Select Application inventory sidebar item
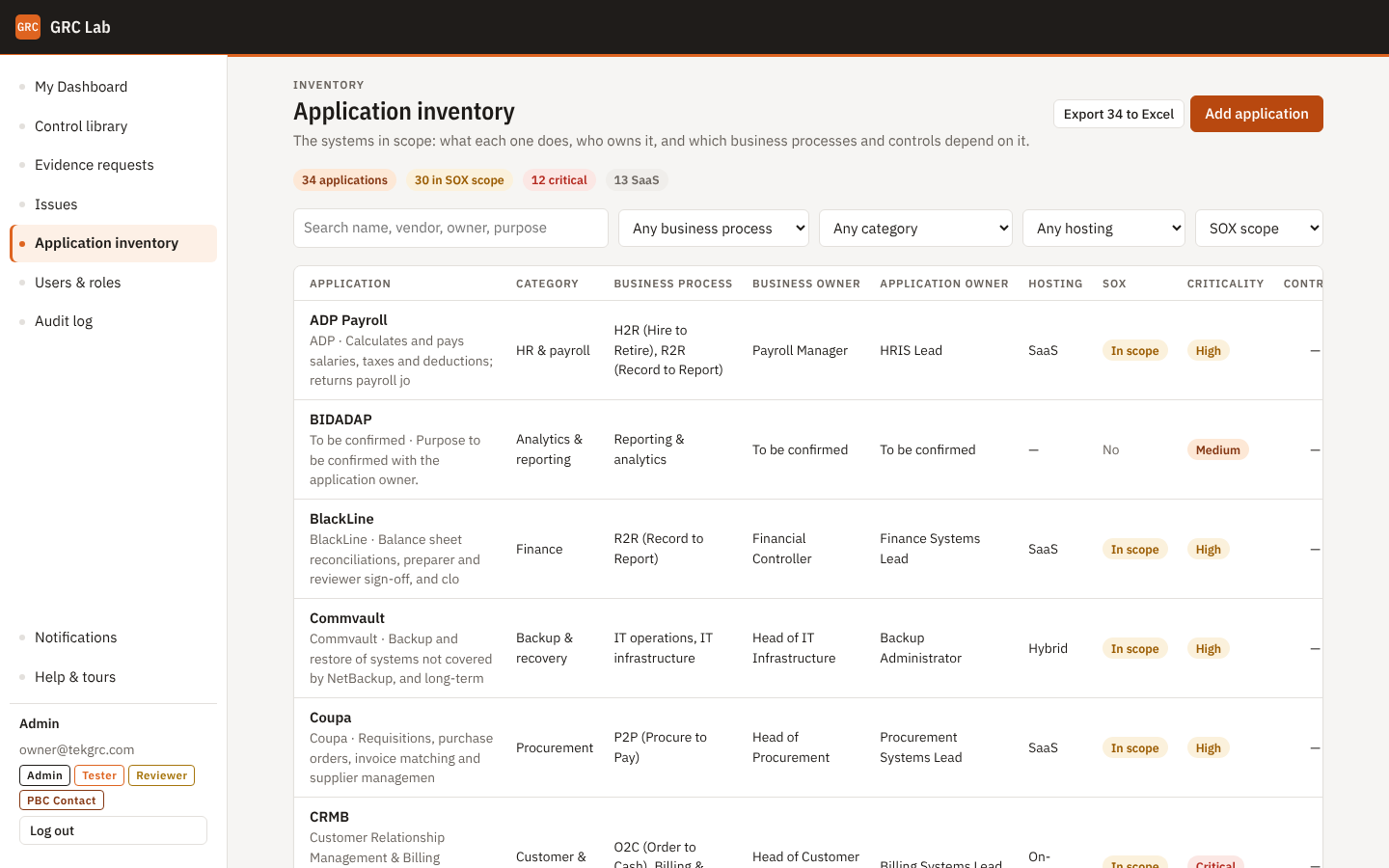 coord(113,243)
